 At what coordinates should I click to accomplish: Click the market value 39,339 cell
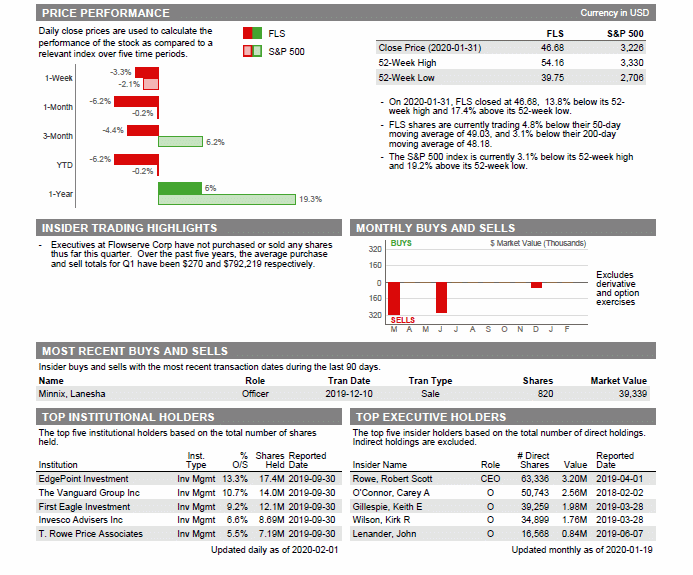pyautogui.click(x=632, y=394)
